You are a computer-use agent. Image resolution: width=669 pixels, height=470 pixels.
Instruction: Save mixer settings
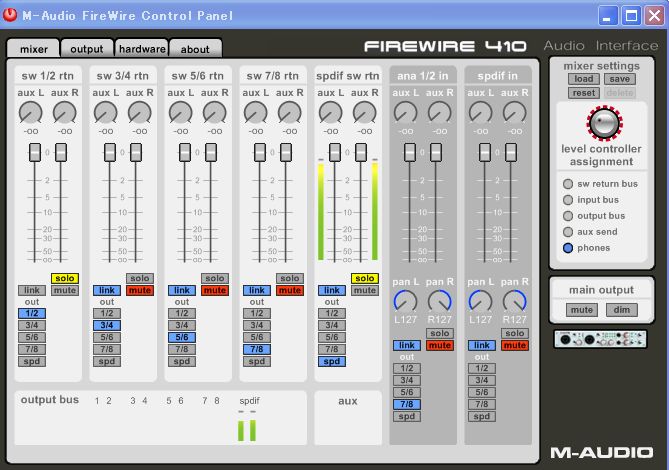pyautogui.click(x=620, y=79)
